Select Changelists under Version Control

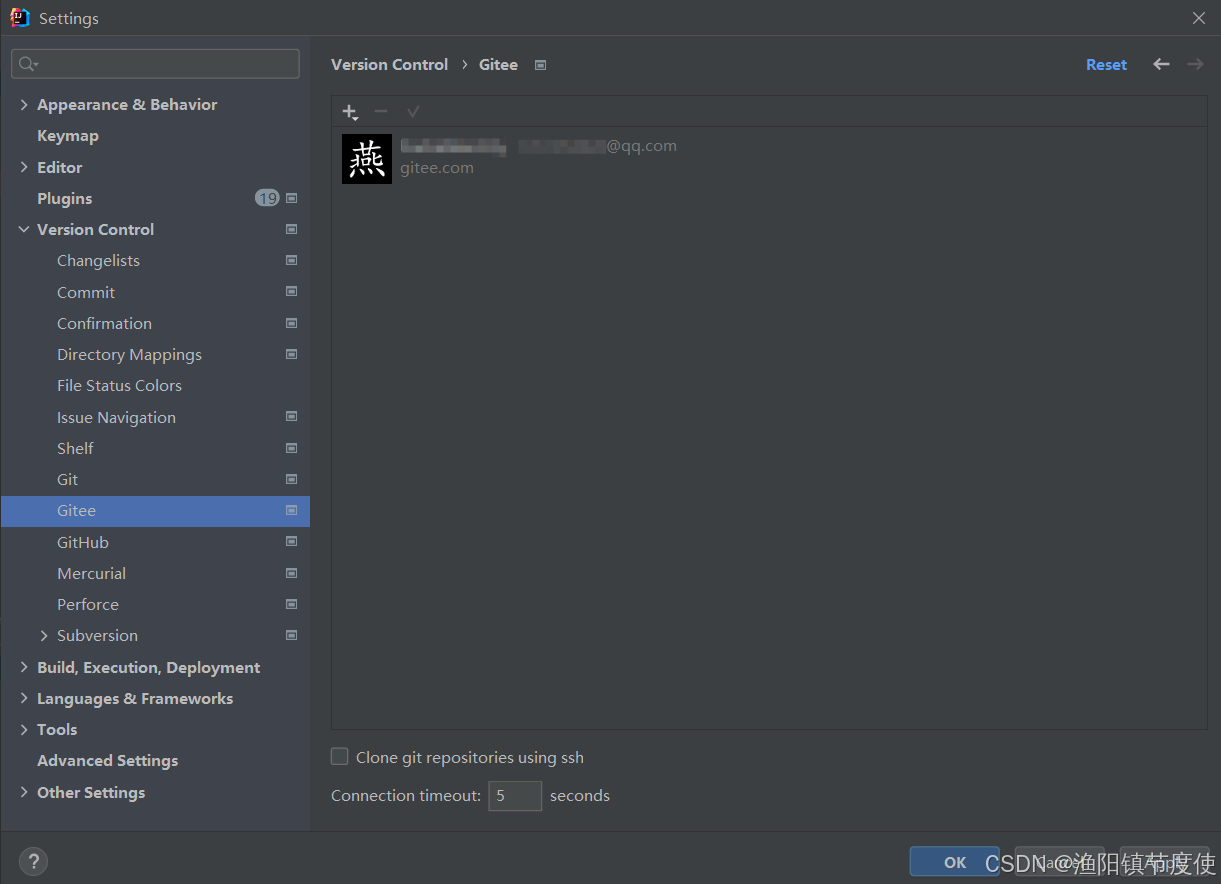click(98, 260)
